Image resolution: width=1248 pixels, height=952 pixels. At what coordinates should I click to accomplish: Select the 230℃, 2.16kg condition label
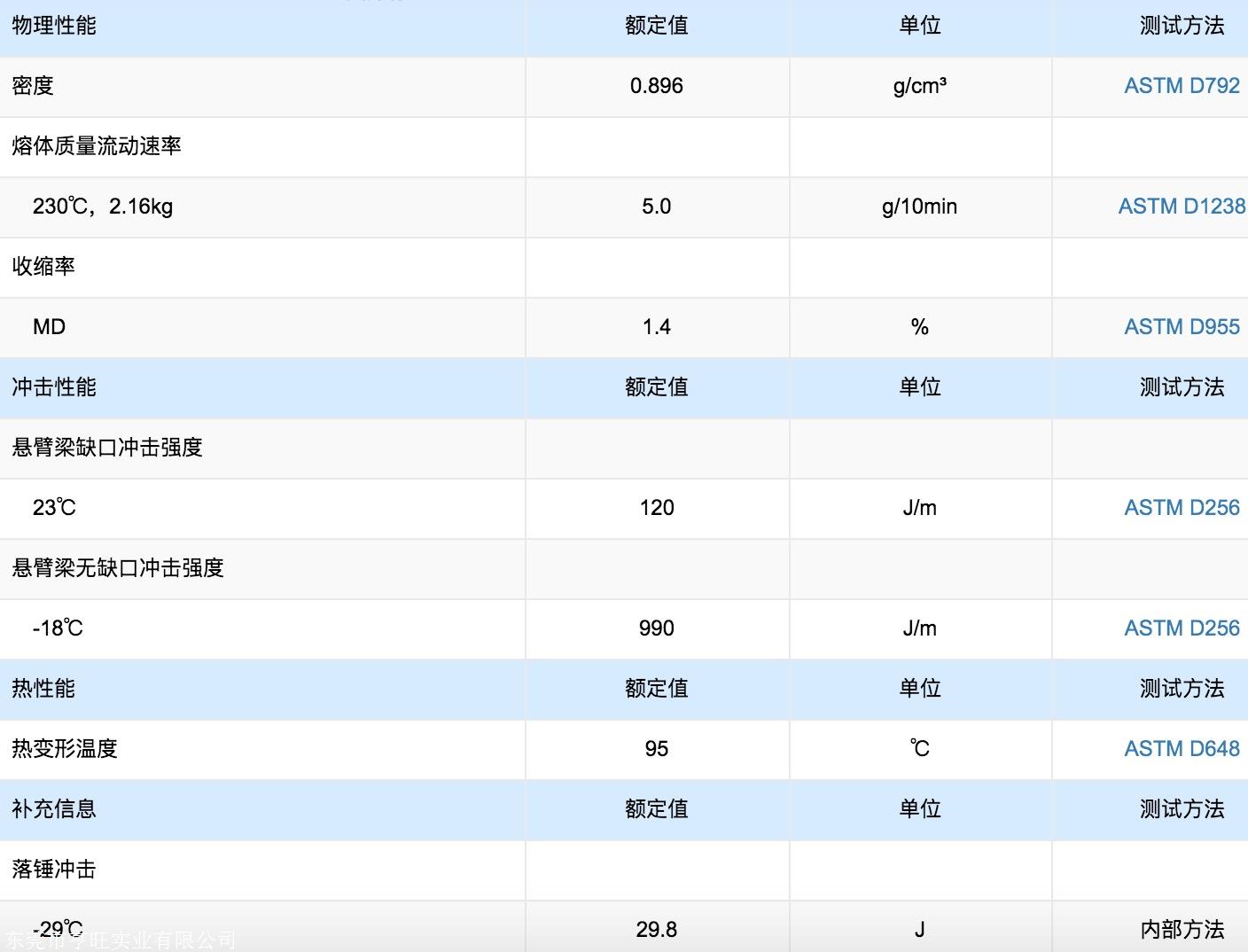(x=103, y=207)
